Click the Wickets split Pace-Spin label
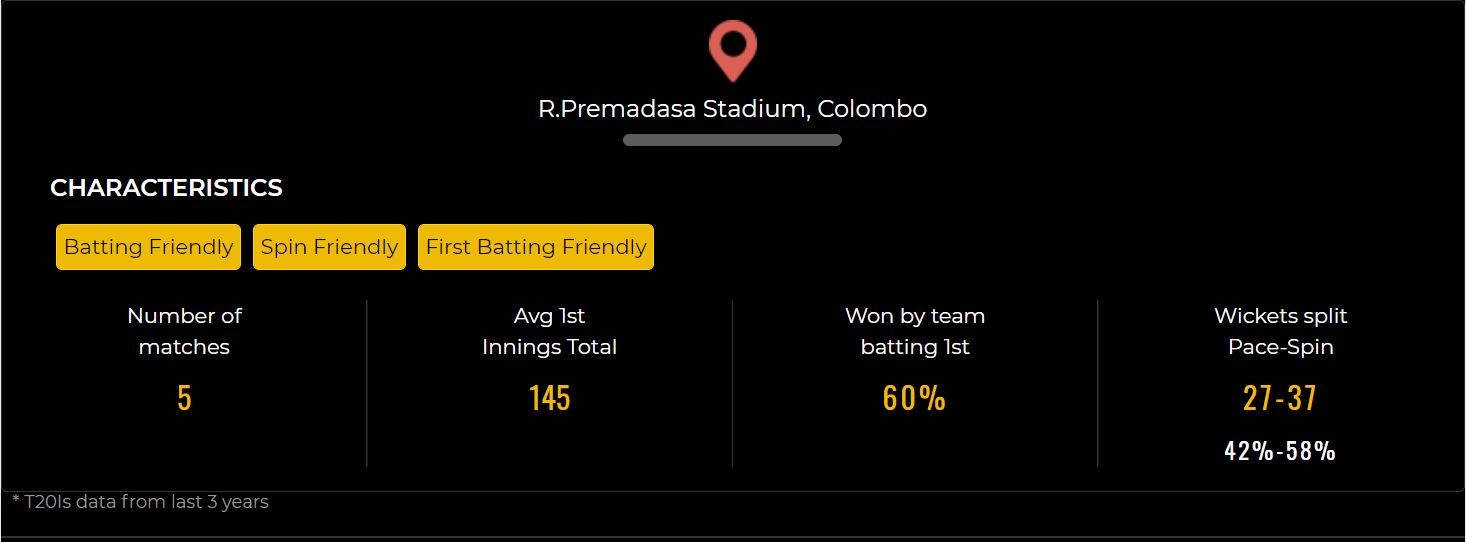This screenshot has width=1466, height=542. (1280, 331)
